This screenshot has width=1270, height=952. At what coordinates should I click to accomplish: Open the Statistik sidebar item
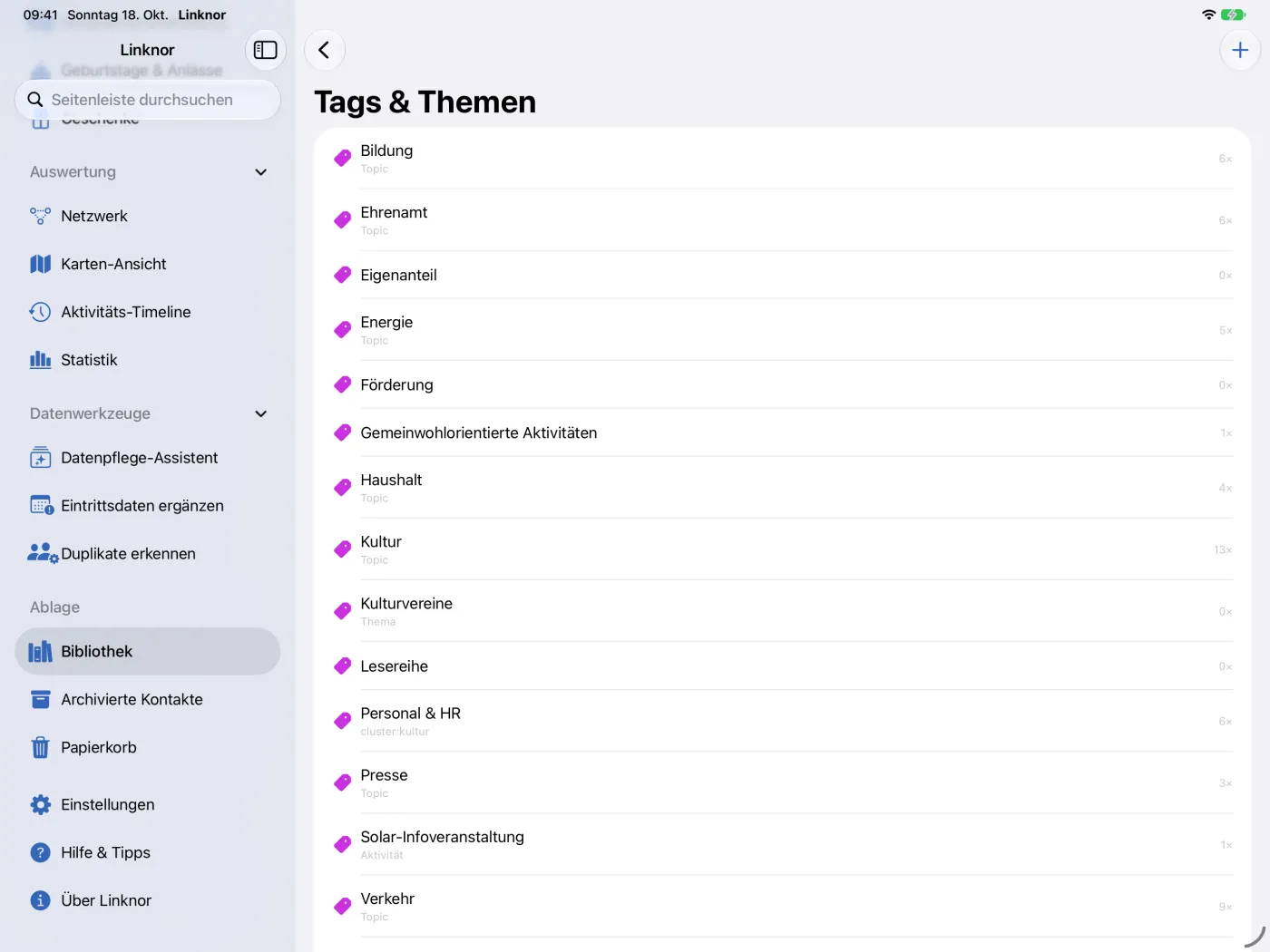(148, 360)
